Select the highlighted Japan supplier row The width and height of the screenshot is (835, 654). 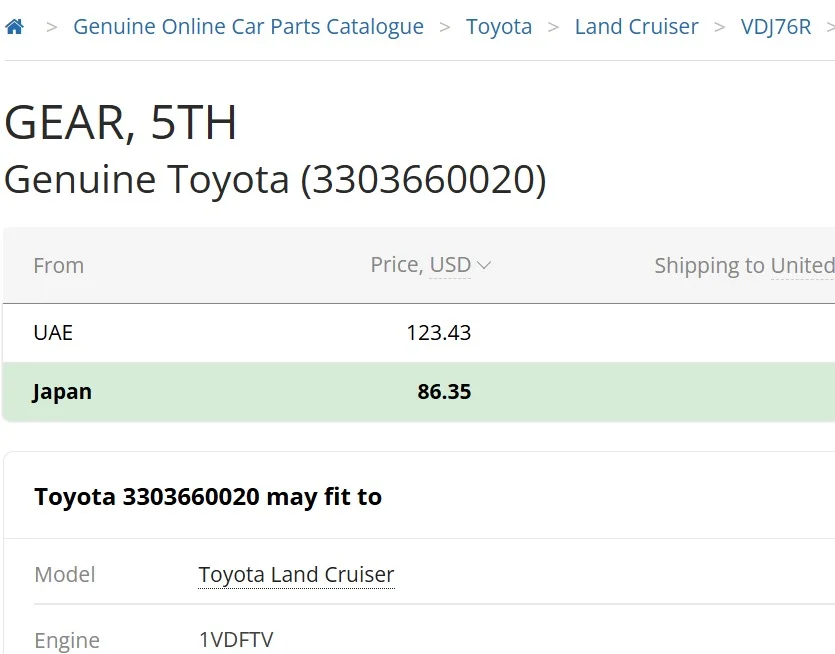62,391
